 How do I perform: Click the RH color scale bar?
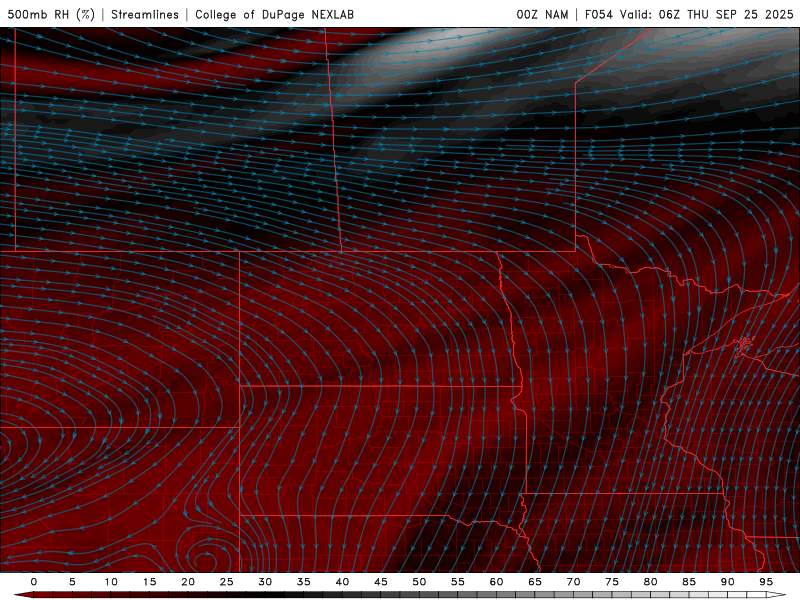pos(400,595)
